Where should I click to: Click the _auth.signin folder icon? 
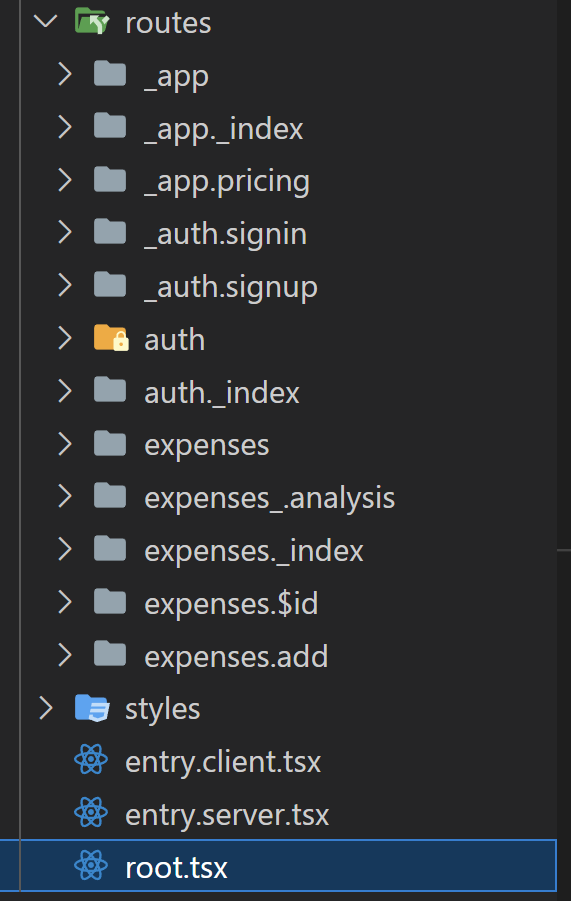pyautogui.click(x=110, y=232)
